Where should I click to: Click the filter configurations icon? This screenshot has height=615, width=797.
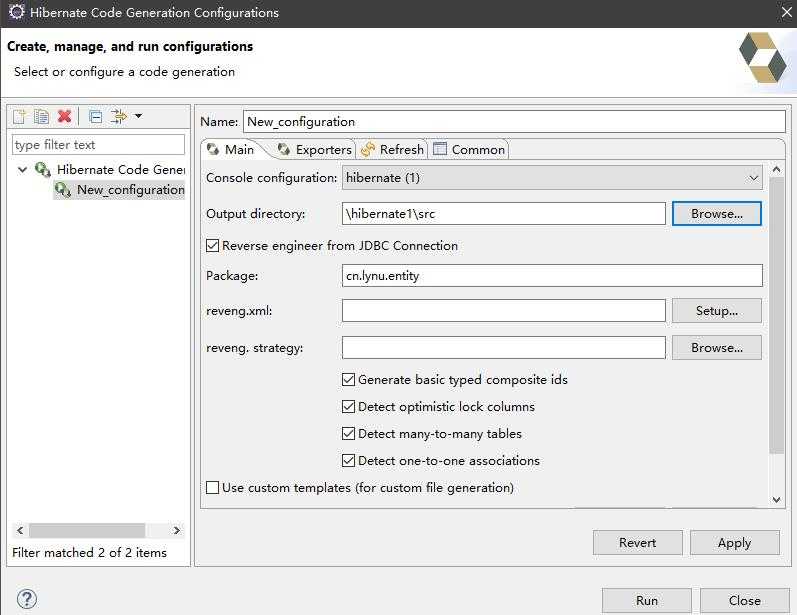pyautogui.click(x=118, y=116)
